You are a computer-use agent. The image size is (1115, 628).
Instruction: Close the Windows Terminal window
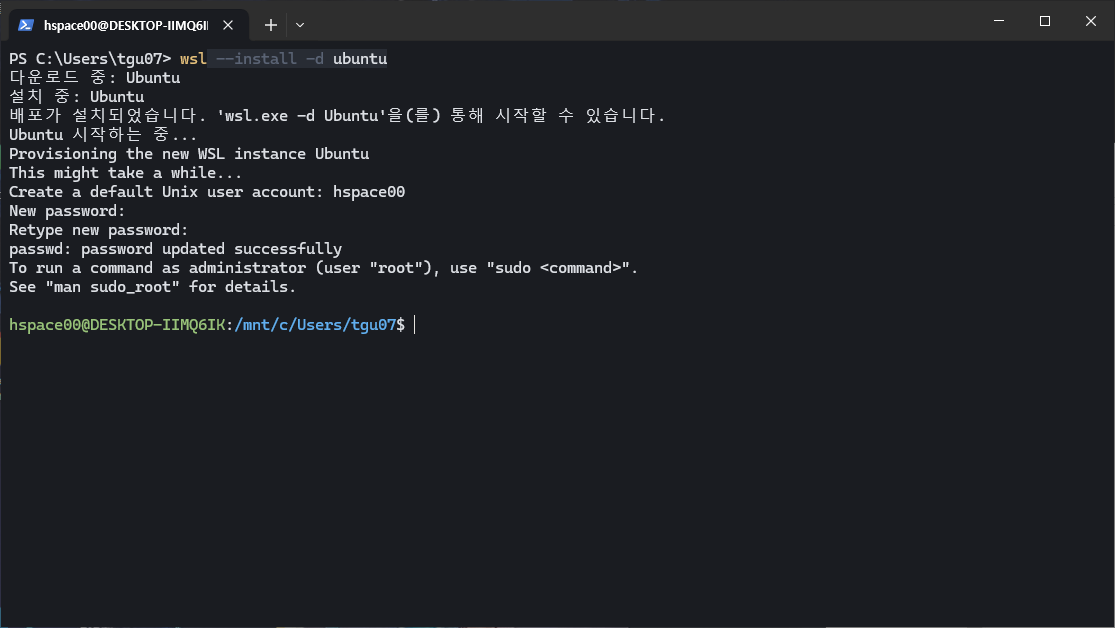[x=1091, y=21]
